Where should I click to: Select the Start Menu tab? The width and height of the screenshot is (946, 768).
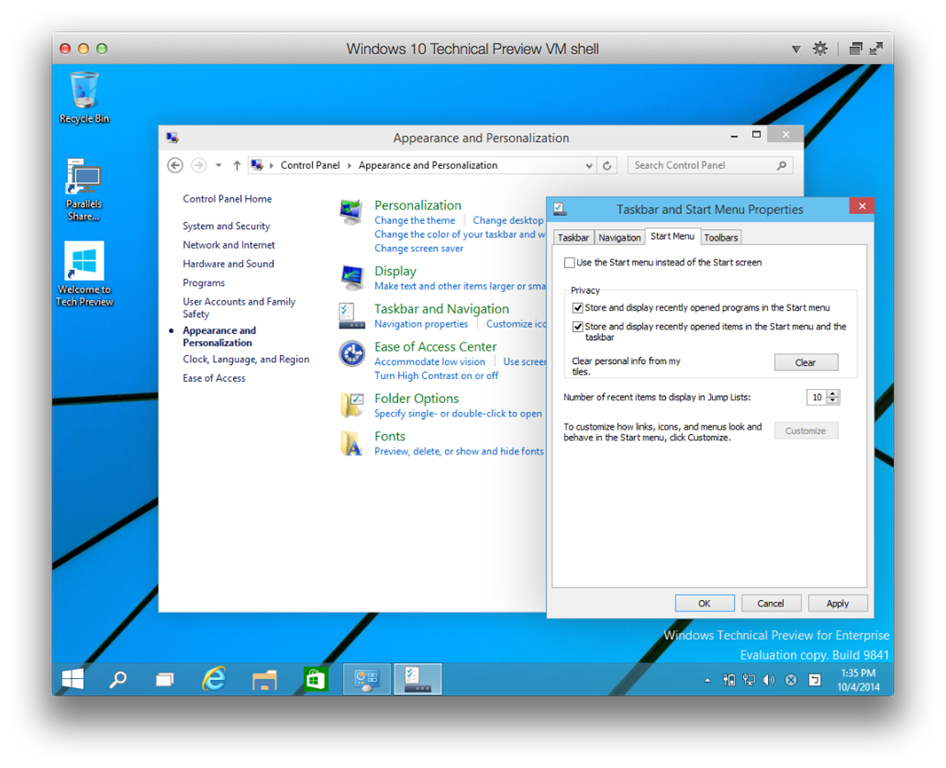click(672, 236)
